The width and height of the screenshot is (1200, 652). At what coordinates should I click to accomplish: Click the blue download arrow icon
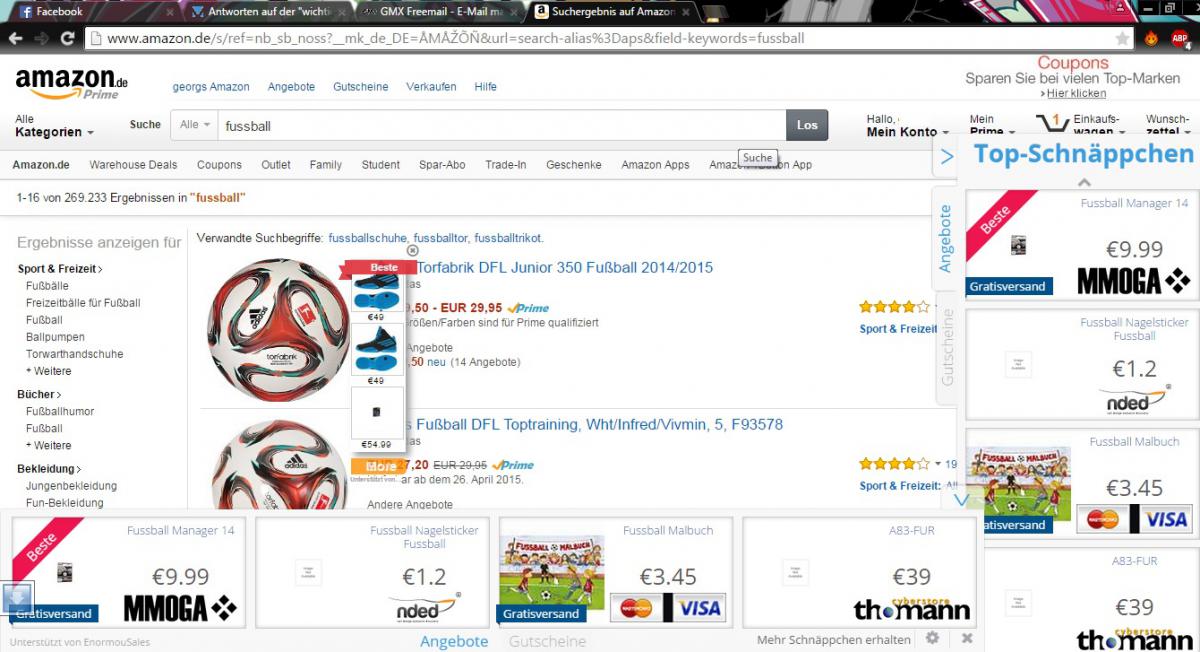point(18,598)
